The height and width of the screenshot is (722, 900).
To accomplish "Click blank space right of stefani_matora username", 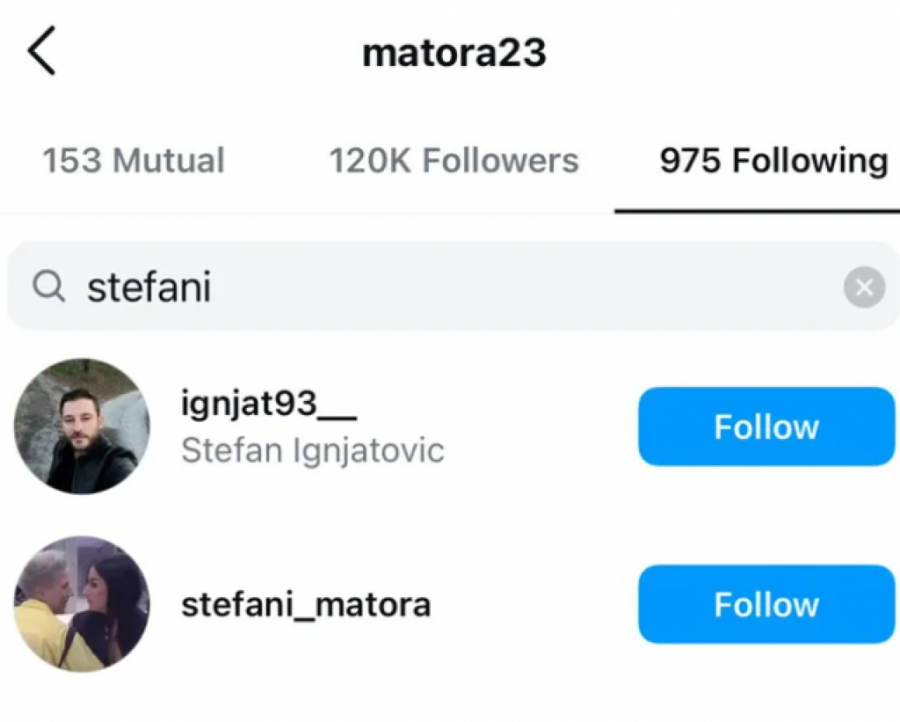I will click(x=530, y=605).
